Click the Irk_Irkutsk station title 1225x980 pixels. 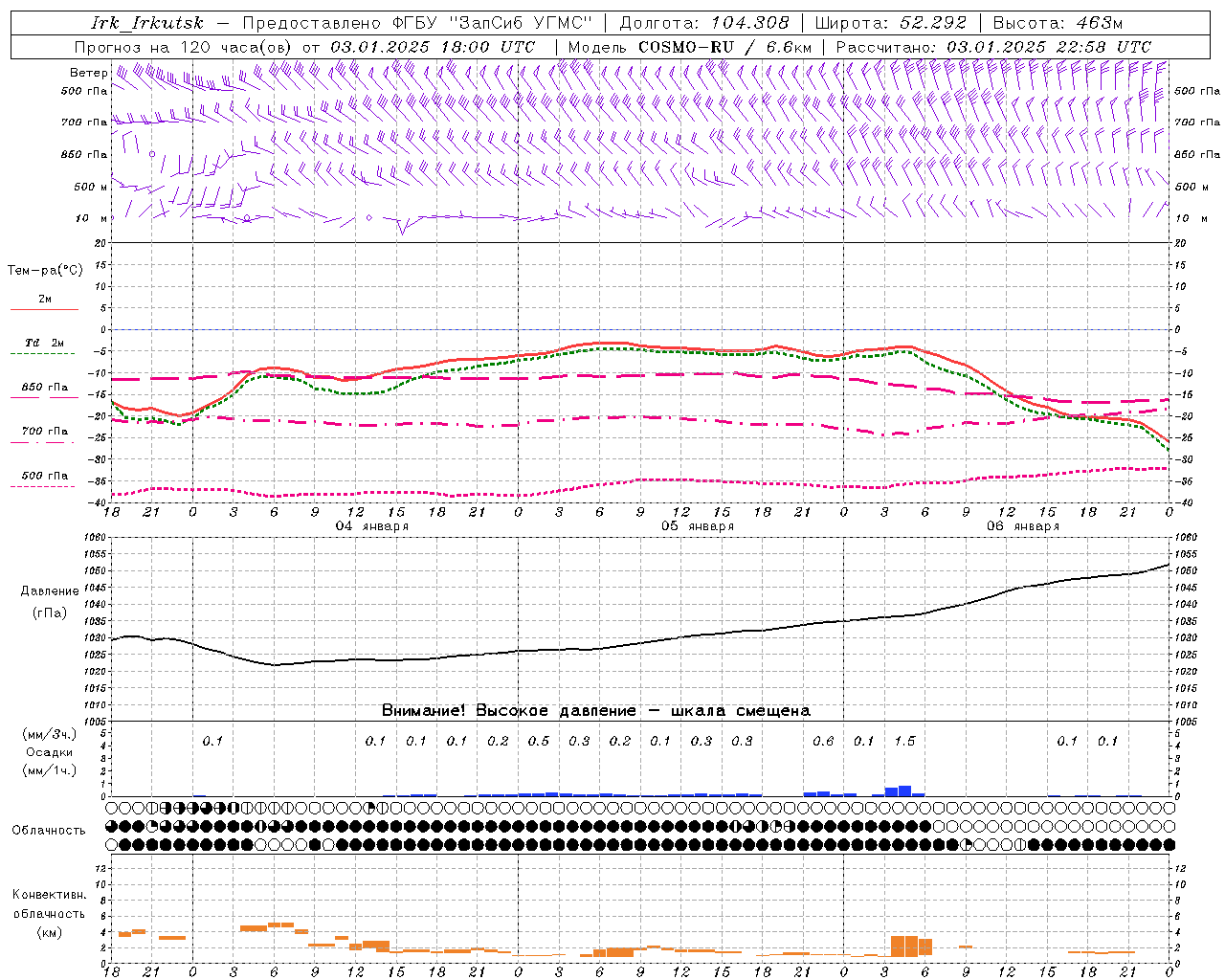point(147,23)
